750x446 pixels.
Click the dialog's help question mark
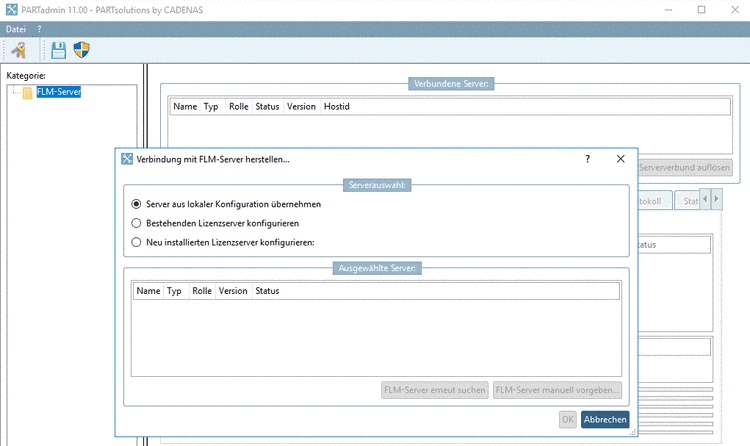pos(587,159)
